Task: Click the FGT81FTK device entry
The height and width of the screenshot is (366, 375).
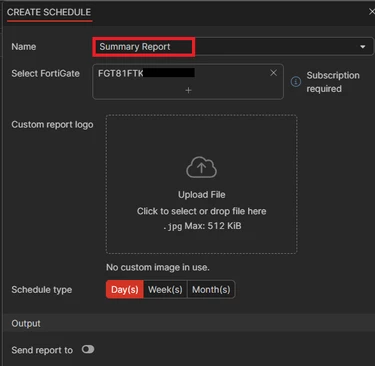Action: pyautogui.click(x=146, y=73)
